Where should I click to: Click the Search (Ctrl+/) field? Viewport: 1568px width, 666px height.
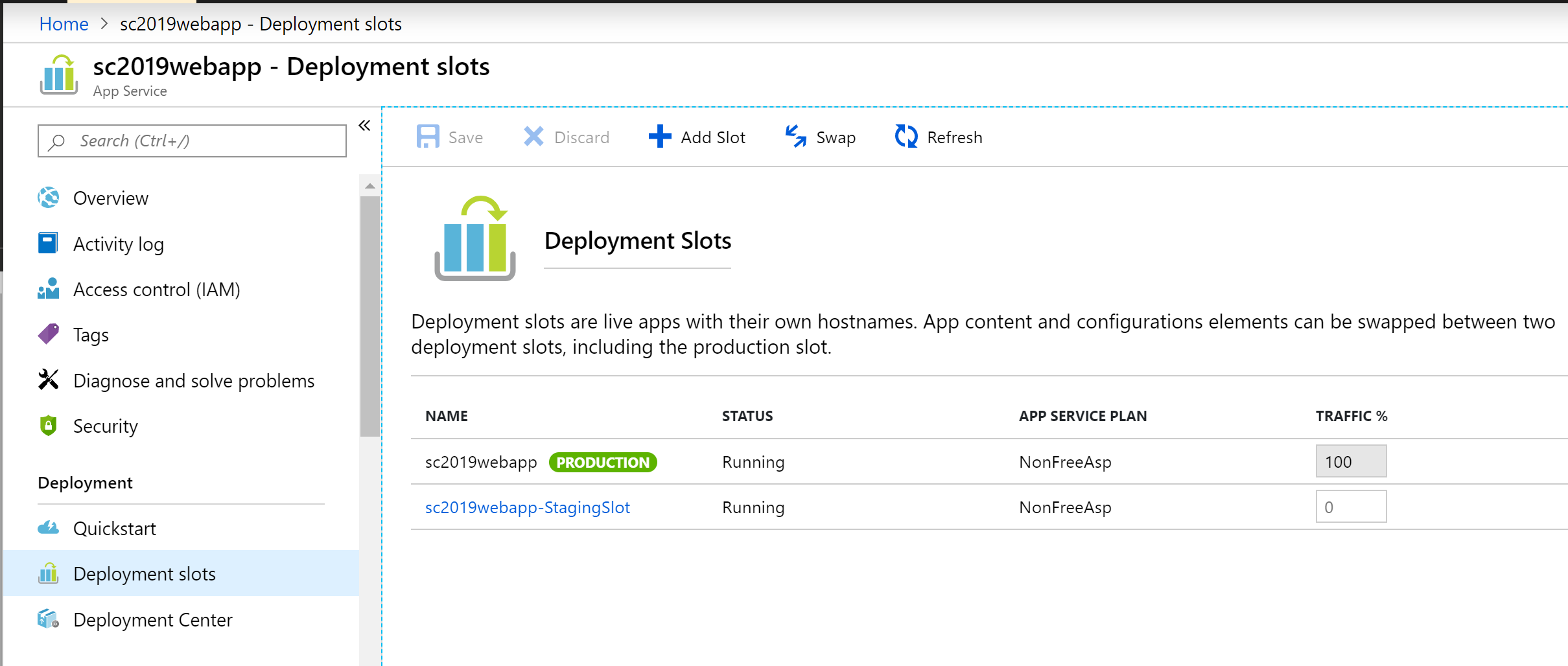[192, 141]
